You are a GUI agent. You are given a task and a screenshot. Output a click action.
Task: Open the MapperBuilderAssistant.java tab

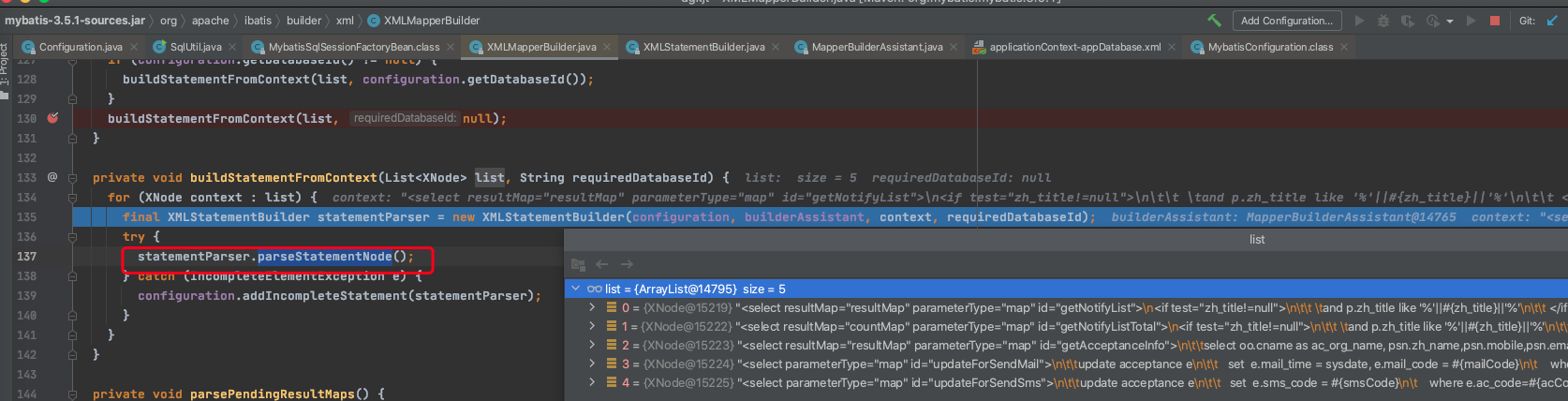coord(877,47)
